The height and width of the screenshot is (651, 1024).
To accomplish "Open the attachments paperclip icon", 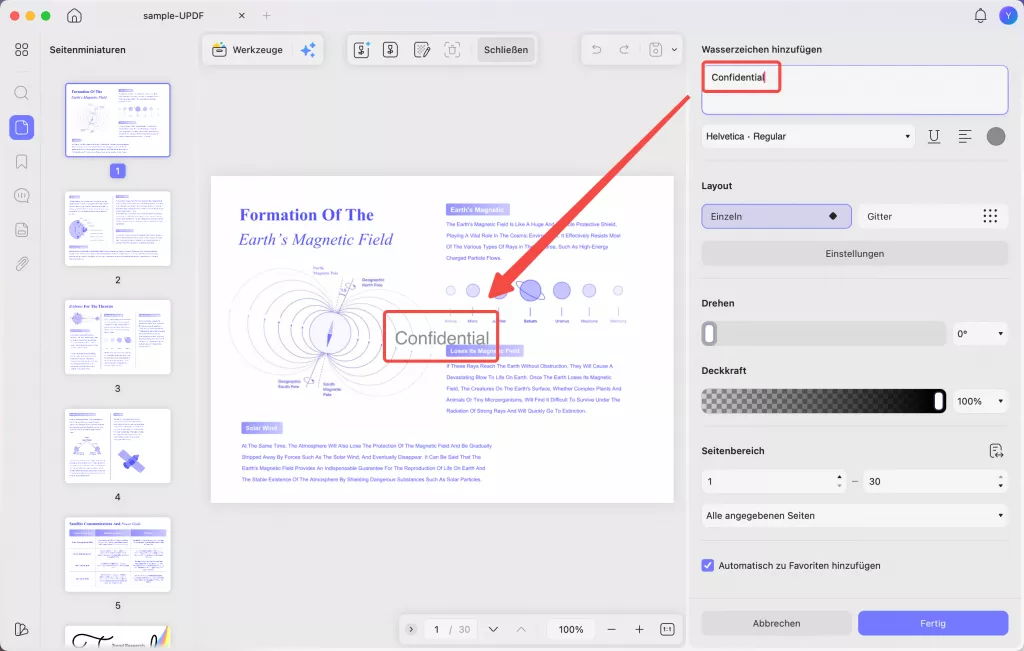I will click(x=22, y=264).
